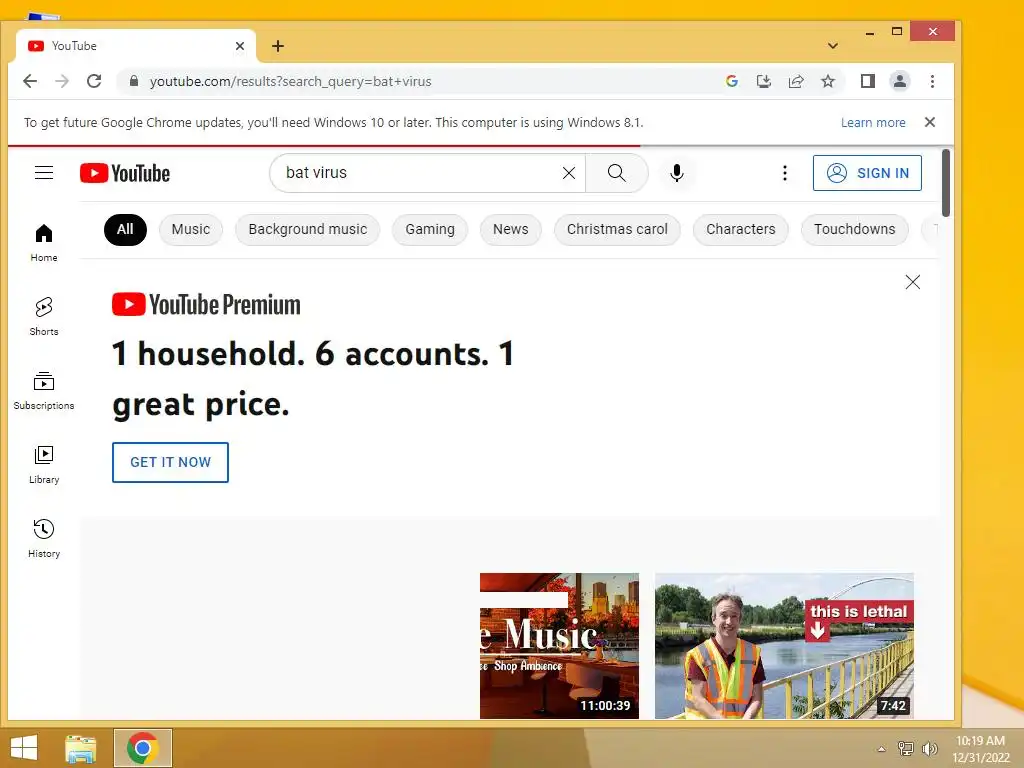The height and width of the screenshot is (768, 1024).
Task: Reload the page
Action: (x=94, y=81)
